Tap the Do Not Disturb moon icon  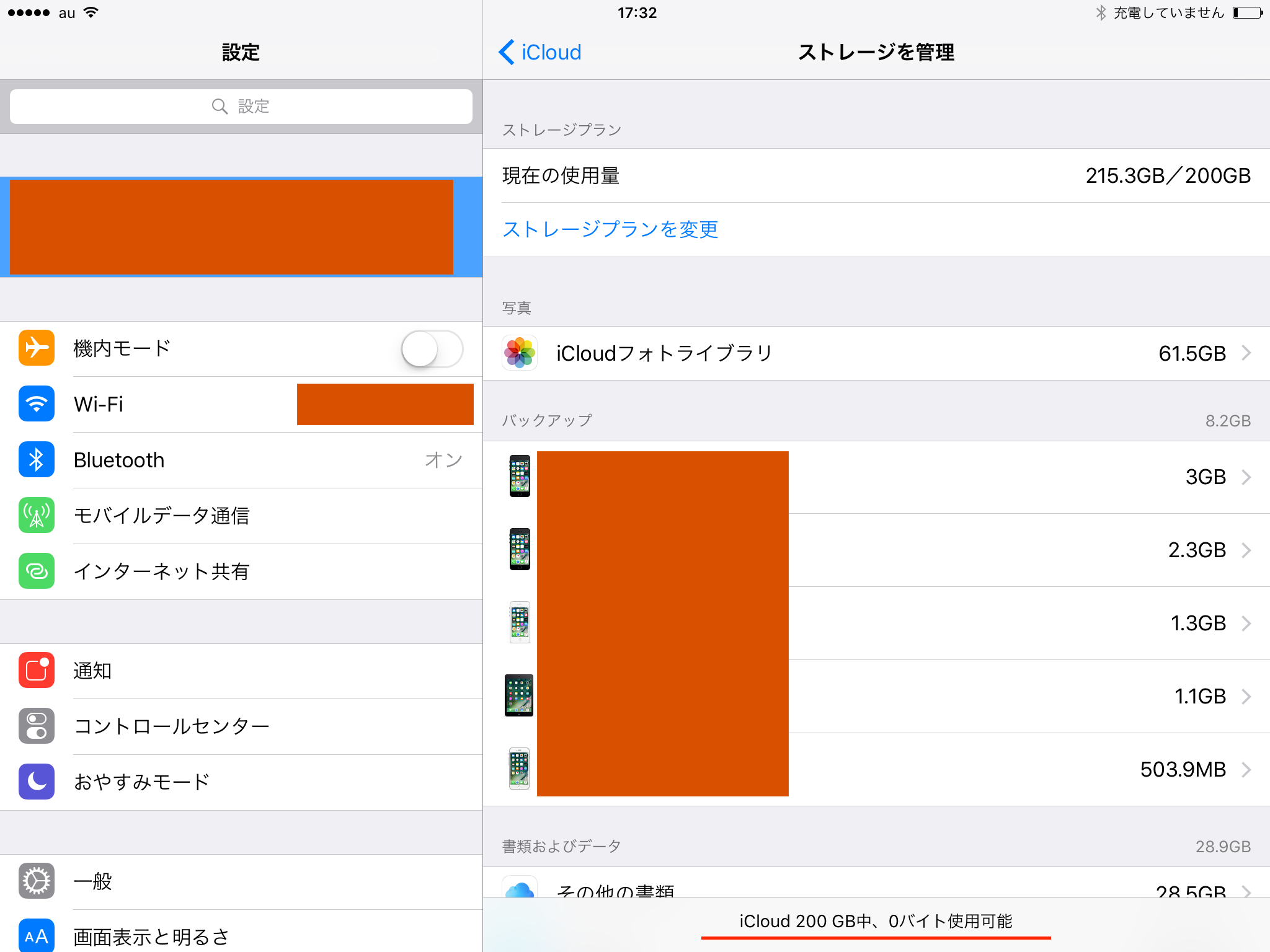coord(37,782)
